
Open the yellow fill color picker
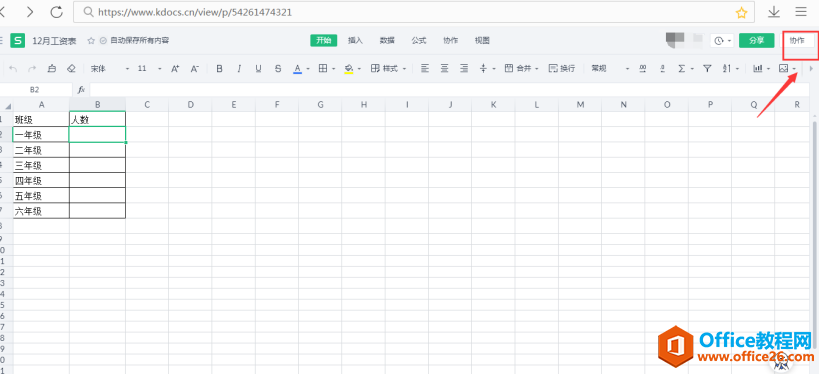[x=359, y=69]
